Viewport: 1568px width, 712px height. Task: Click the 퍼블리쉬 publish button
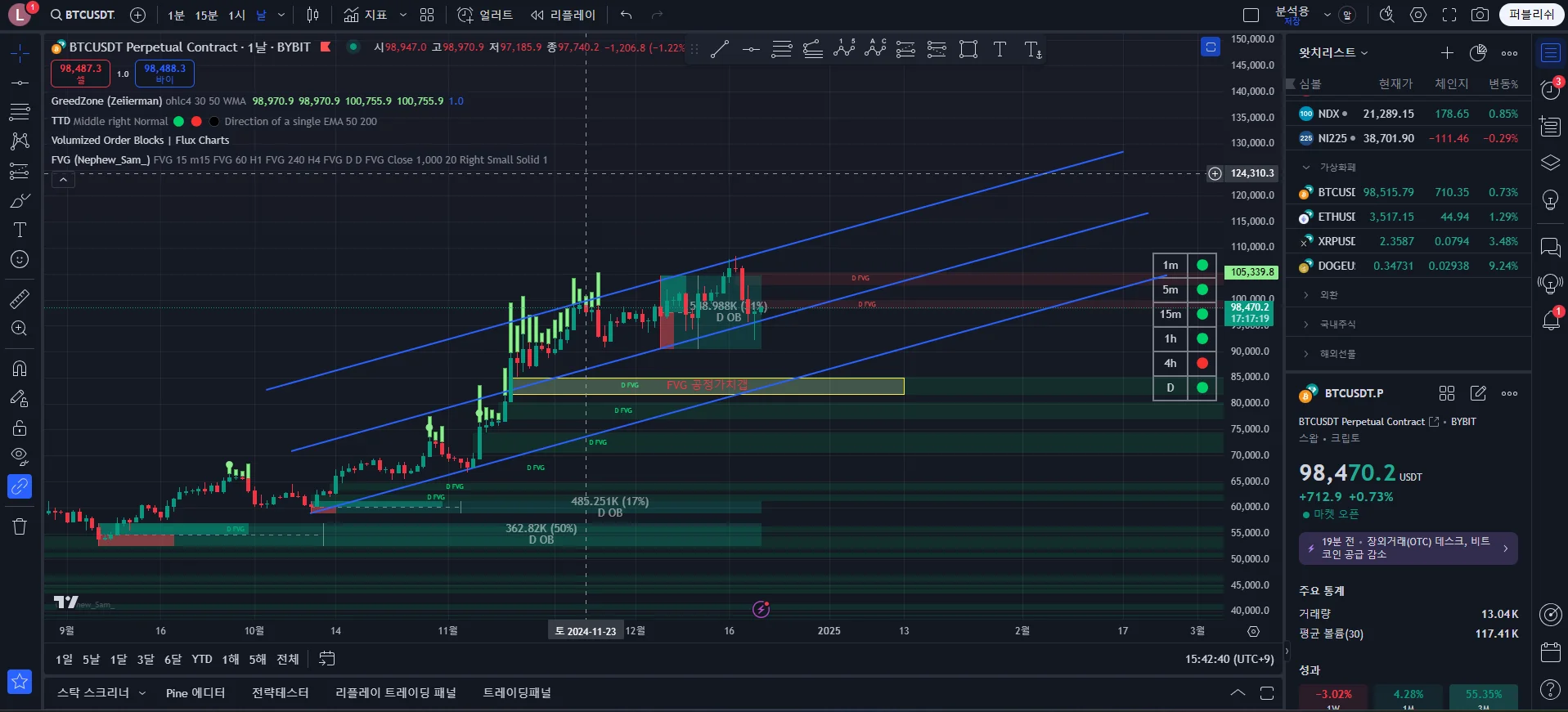pos(1532,15)
